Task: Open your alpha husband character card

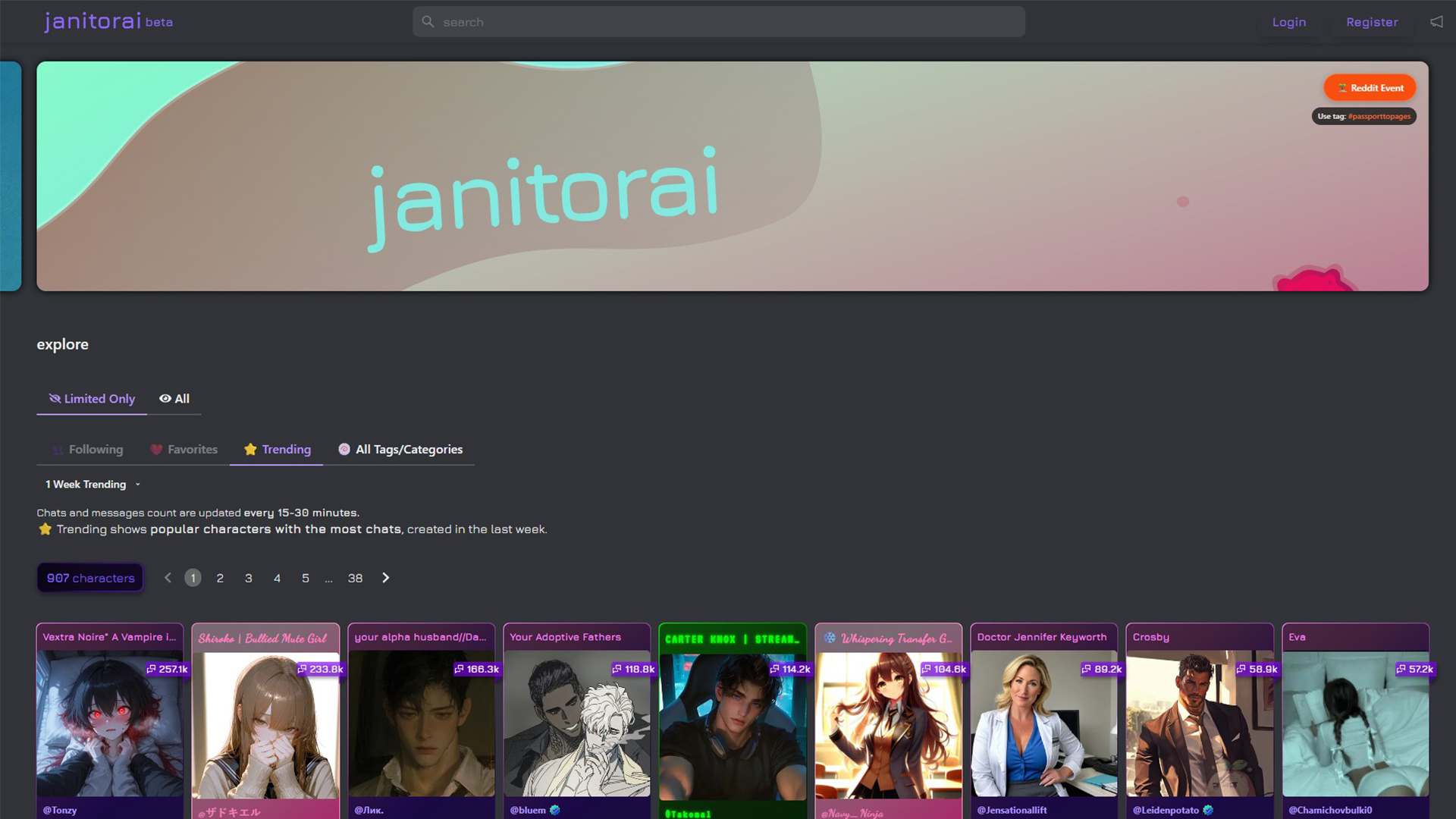Action: point(421,721)
